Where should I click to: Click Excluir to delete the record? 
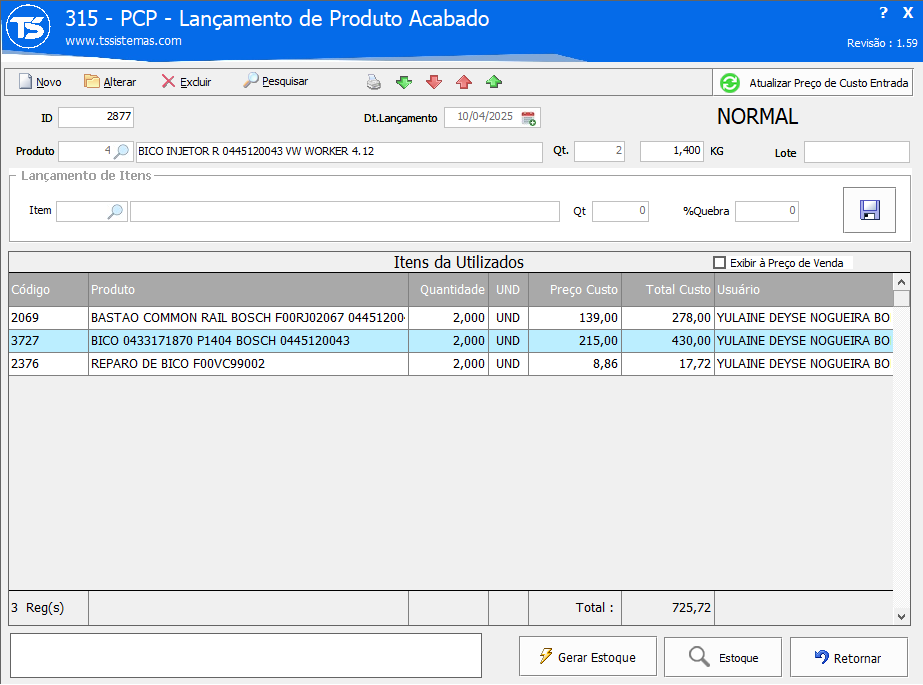(186, 82)
